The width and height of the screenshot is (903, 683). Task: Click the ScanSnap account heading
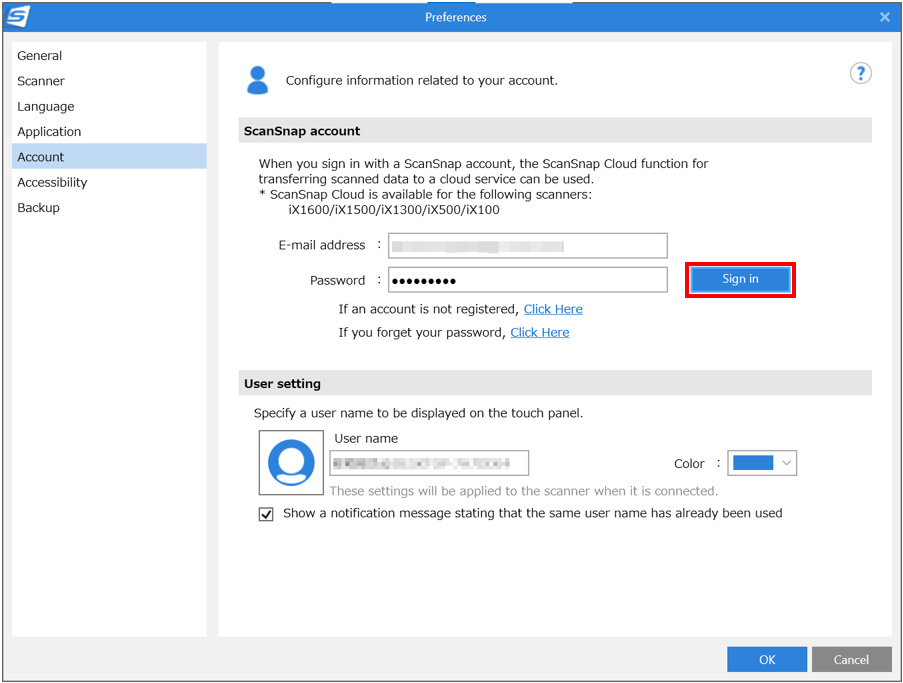pos(302,131)
